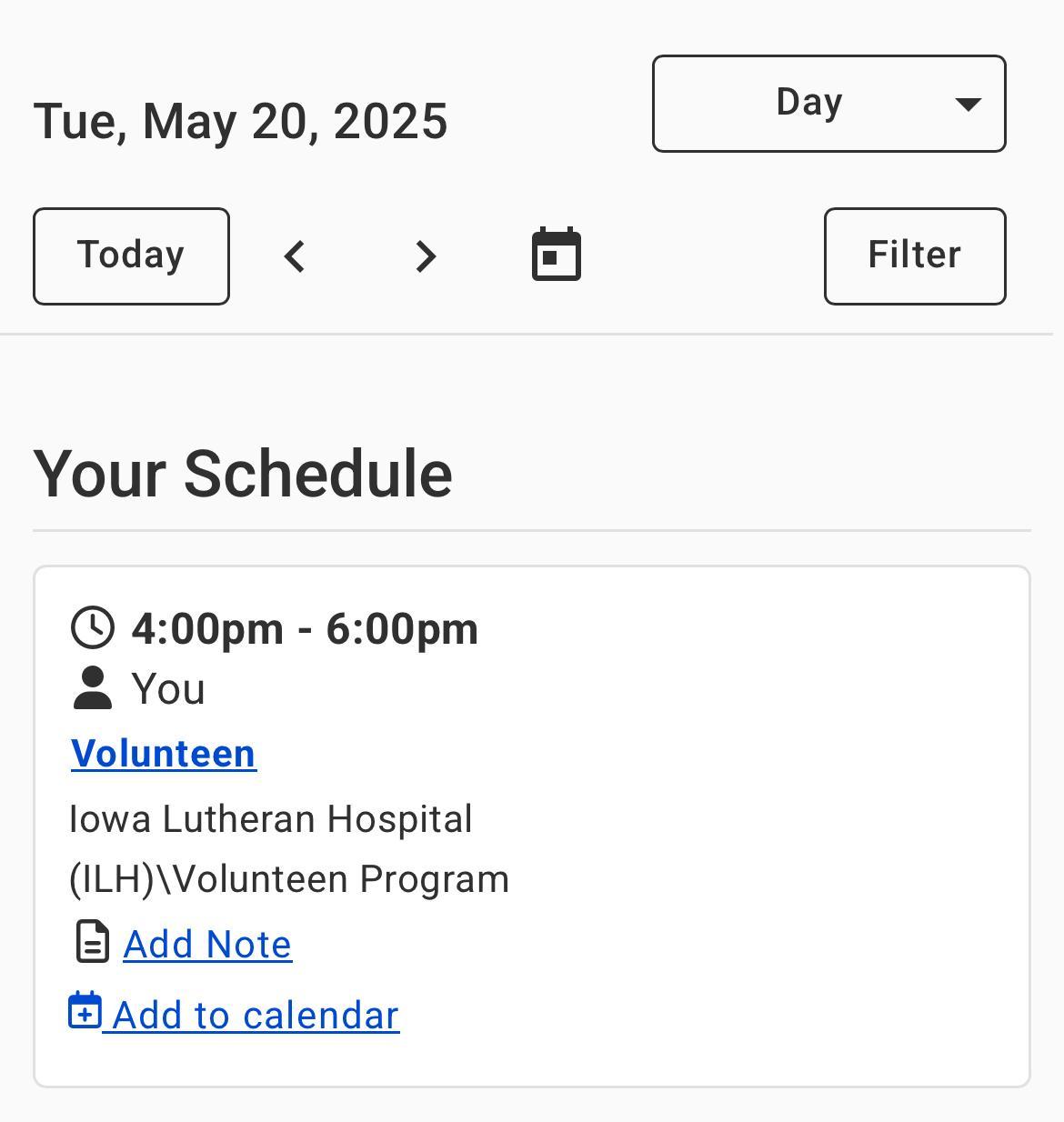
Task: Click the dropdown arrow beside Day
Action: coord(968,104)
